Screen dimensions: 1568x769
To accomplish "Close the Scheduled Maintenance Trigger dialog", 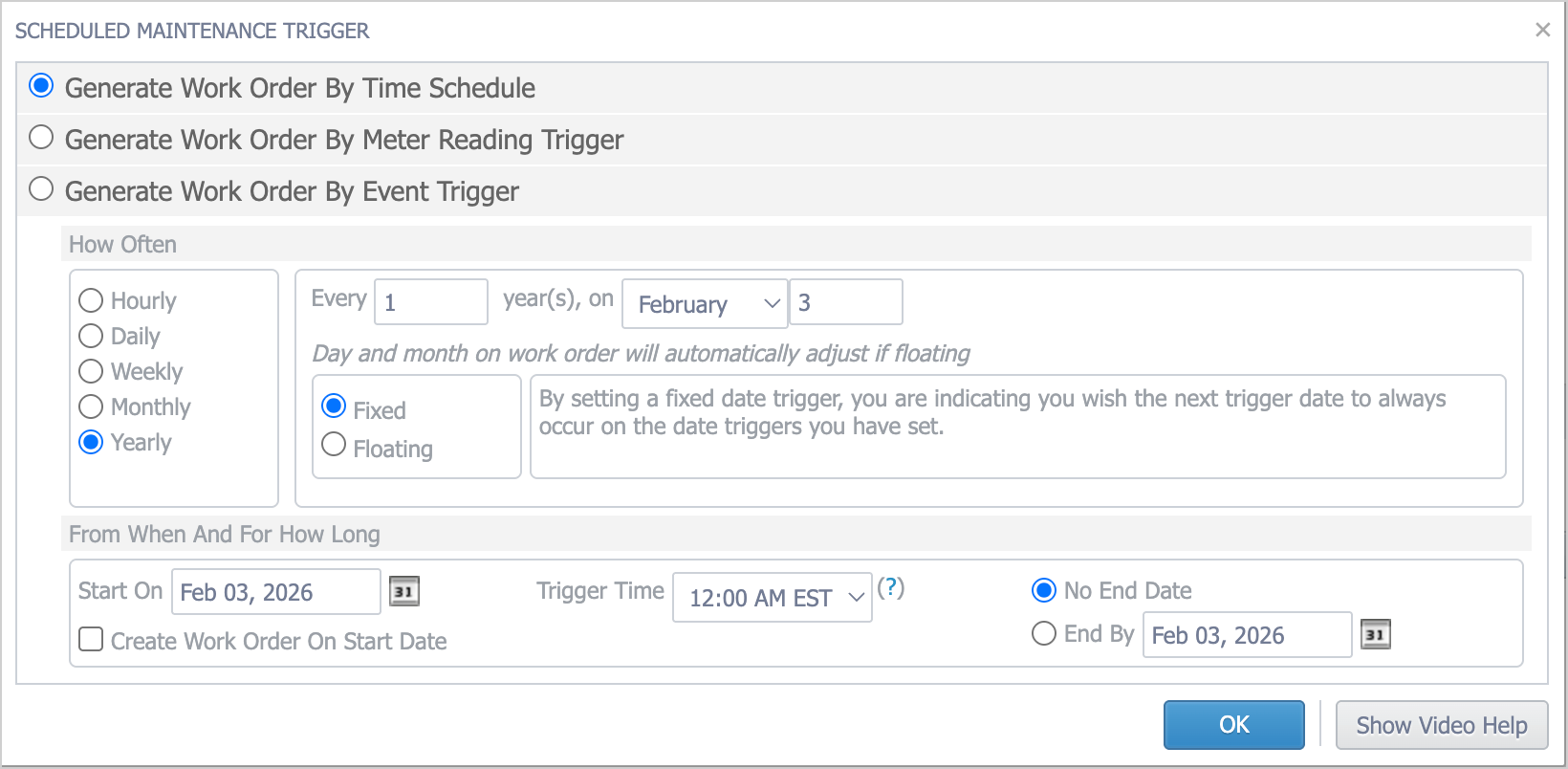I will coord(1542,30).
